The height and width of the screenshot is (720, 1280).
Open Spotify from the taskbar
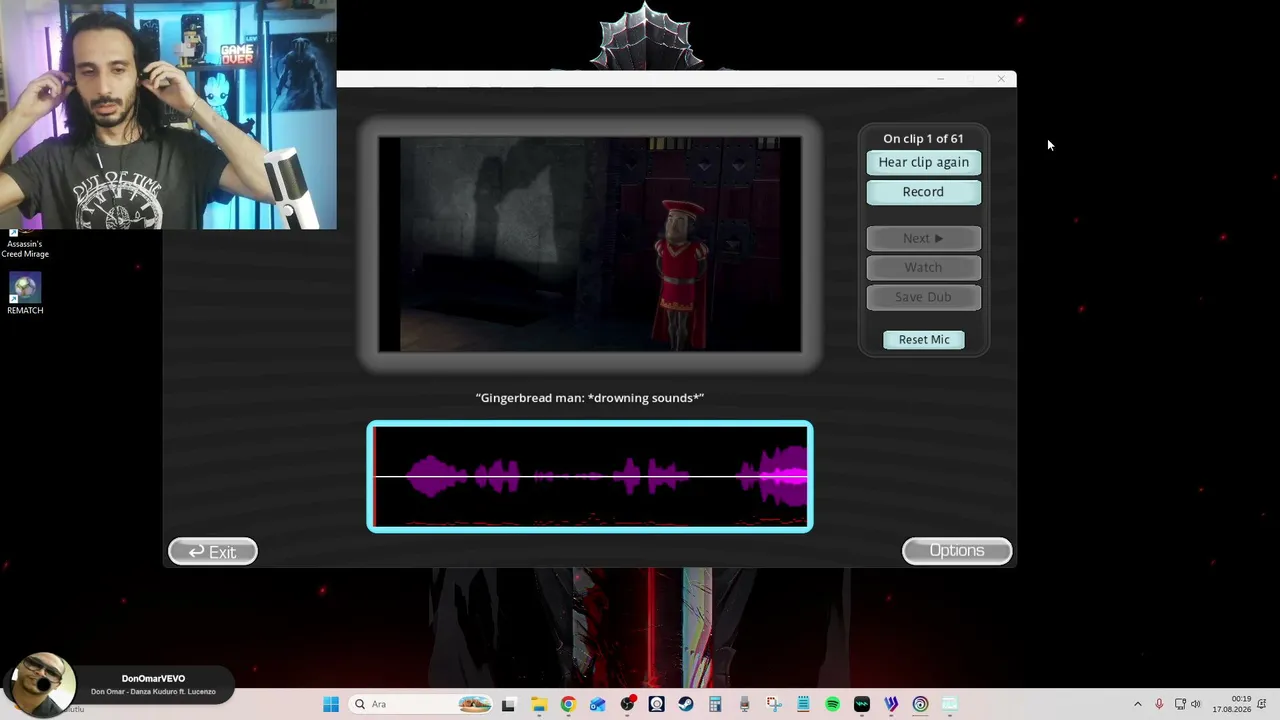832,704
